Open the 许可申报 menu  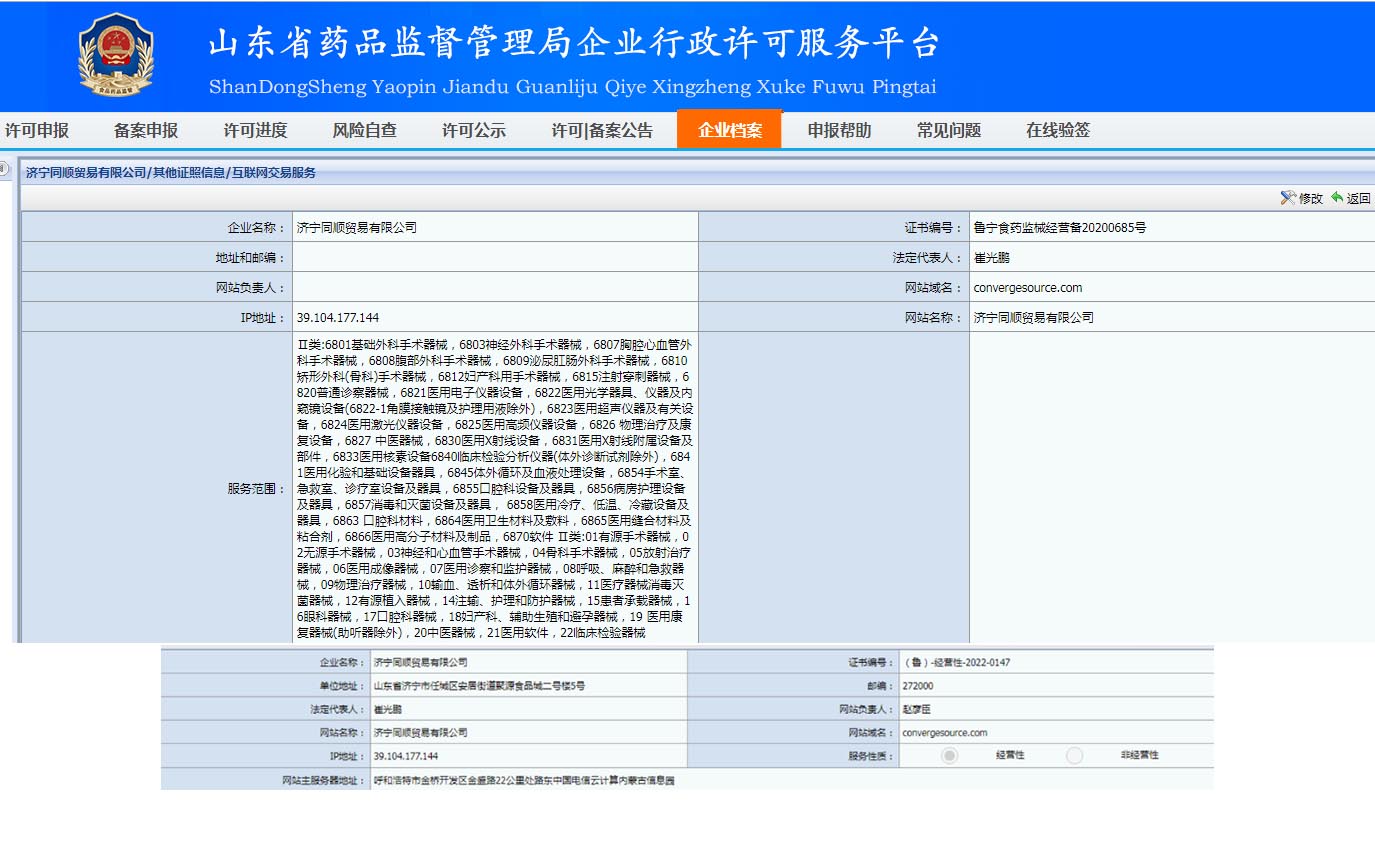point(37,130)
